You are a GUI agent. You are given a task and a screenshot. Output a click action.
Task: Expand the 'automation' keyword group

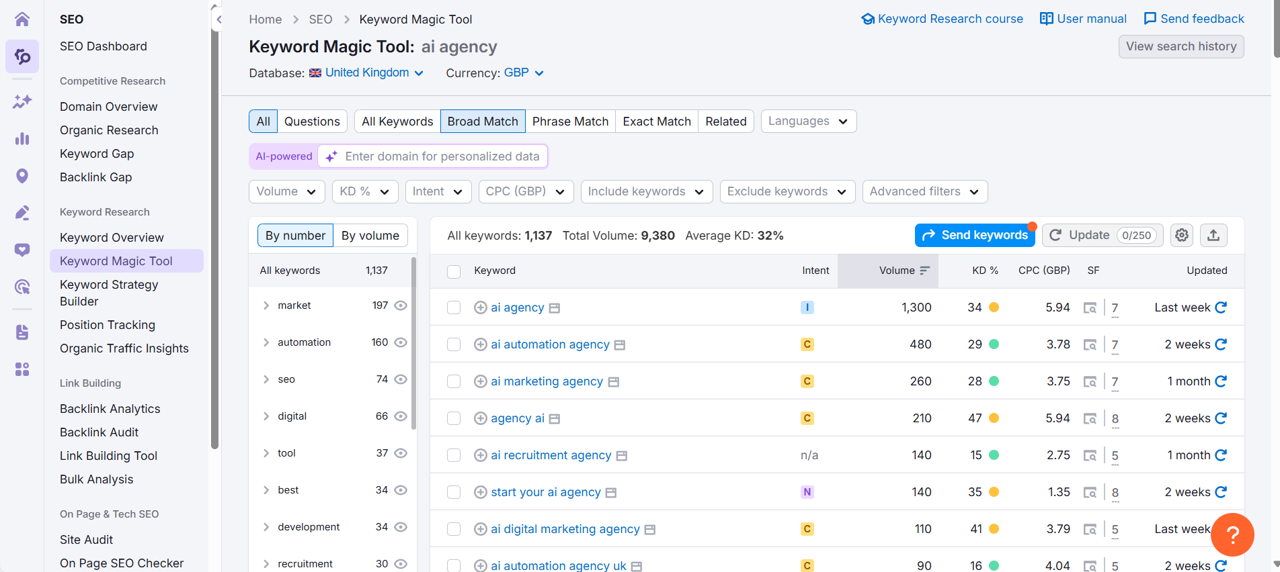[x=266, y=343]
